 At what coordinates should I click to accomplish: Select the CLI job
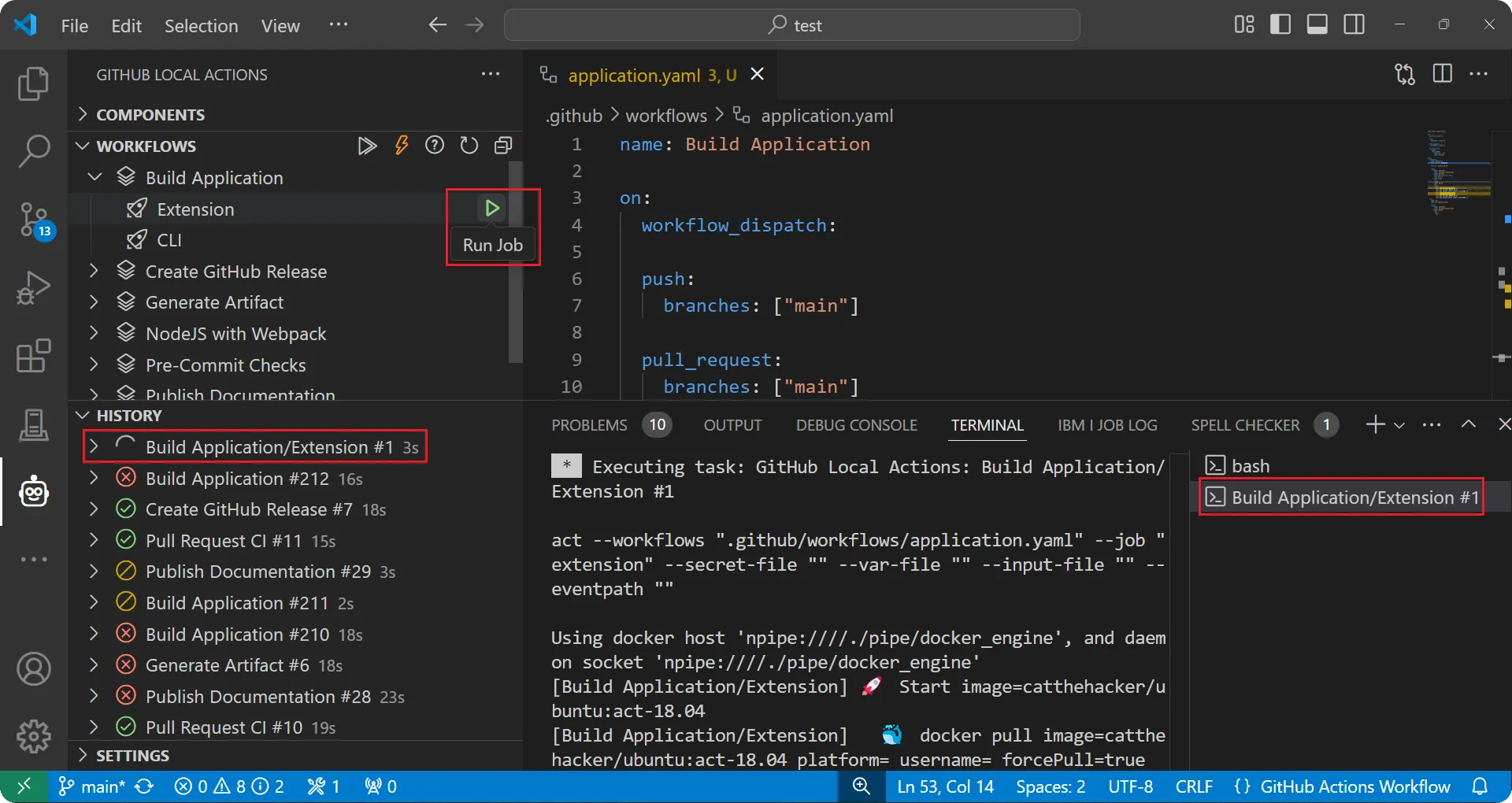point(169,240)
